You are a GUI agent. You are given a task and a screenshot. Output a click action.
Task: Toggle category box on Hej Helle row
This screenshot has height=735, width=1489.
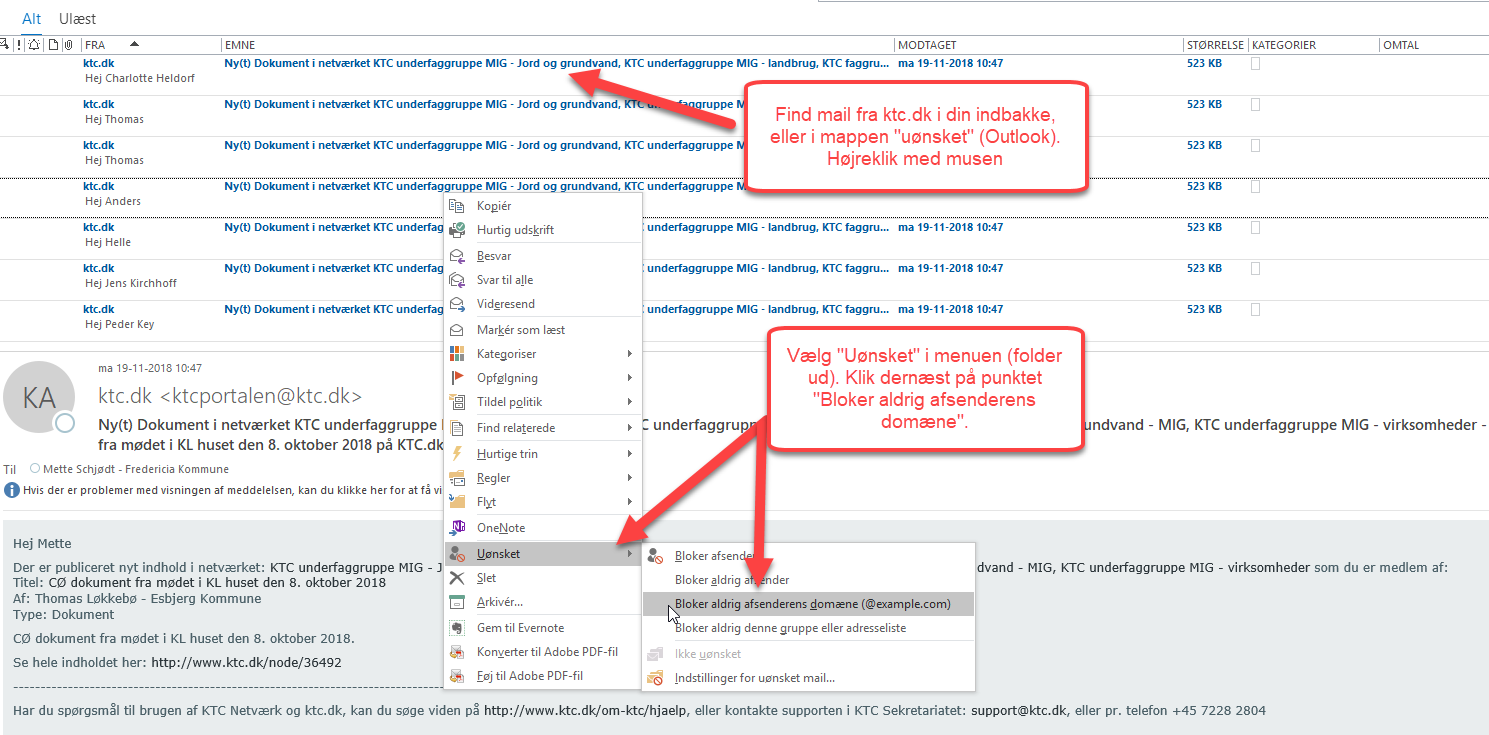(x=1256, y=227)
